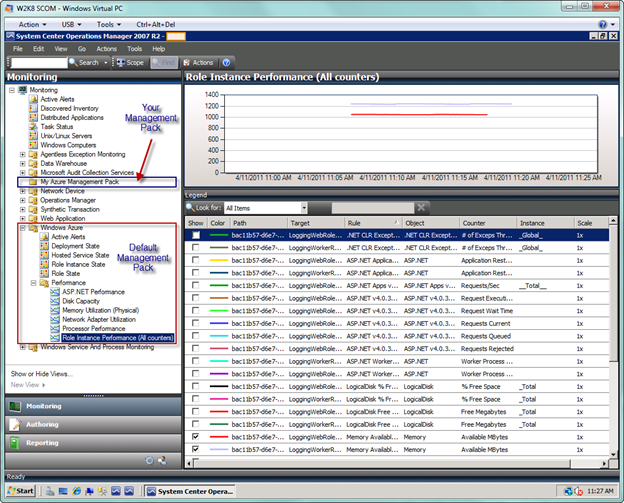Open the Authoring workspace pane icon
The width and height of the screenshot is (624, 503).
[15, 425]
